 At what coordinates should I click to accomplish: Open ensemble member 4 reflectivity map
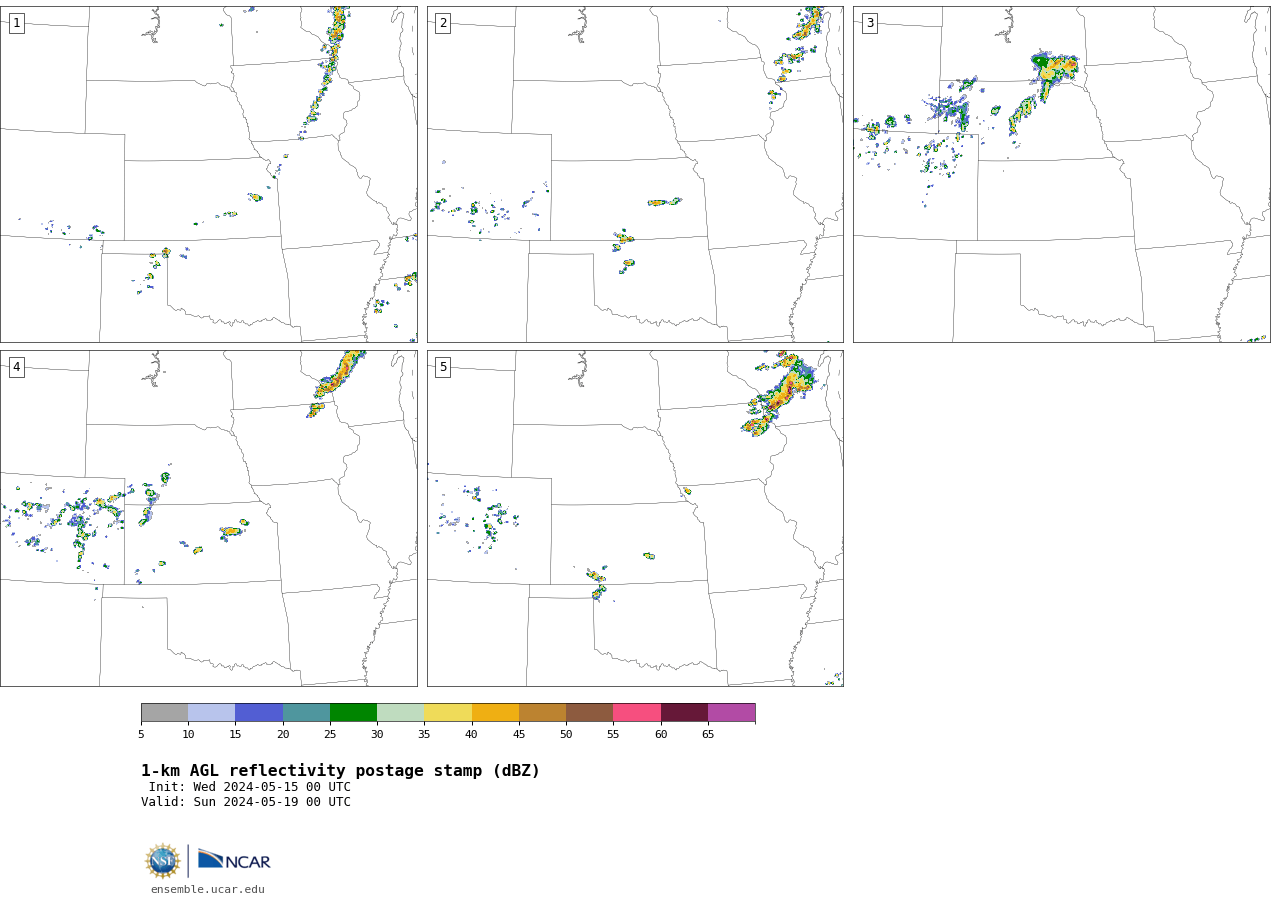coord(208,518)
